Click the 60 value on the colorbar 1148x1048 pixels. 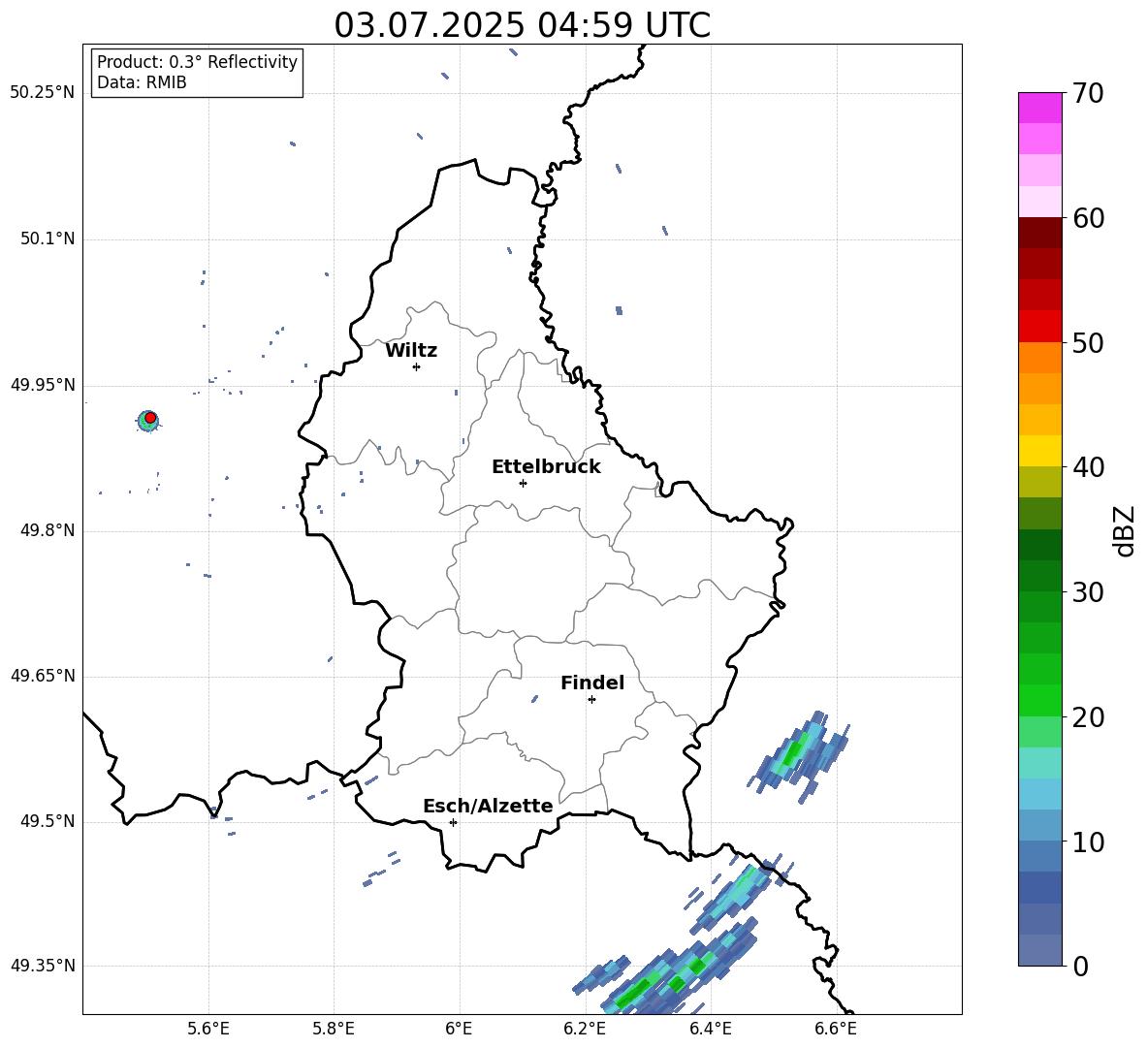tap(1088, 218)
